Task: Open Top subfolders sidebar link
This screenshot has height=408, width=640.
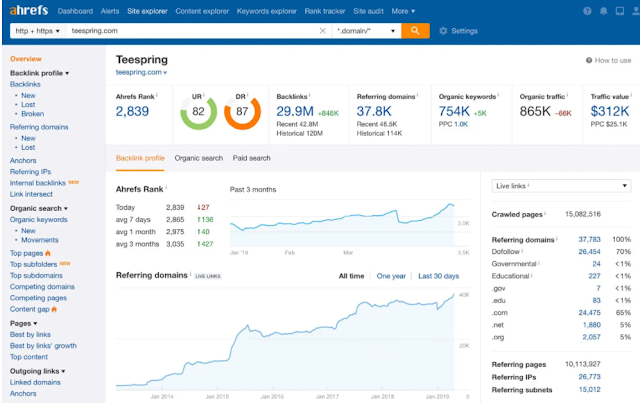Action: (33, 264)
